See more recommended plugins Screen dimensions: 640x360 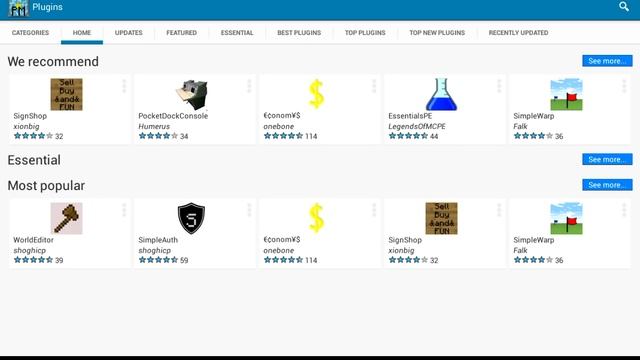[x=607, y=61]
